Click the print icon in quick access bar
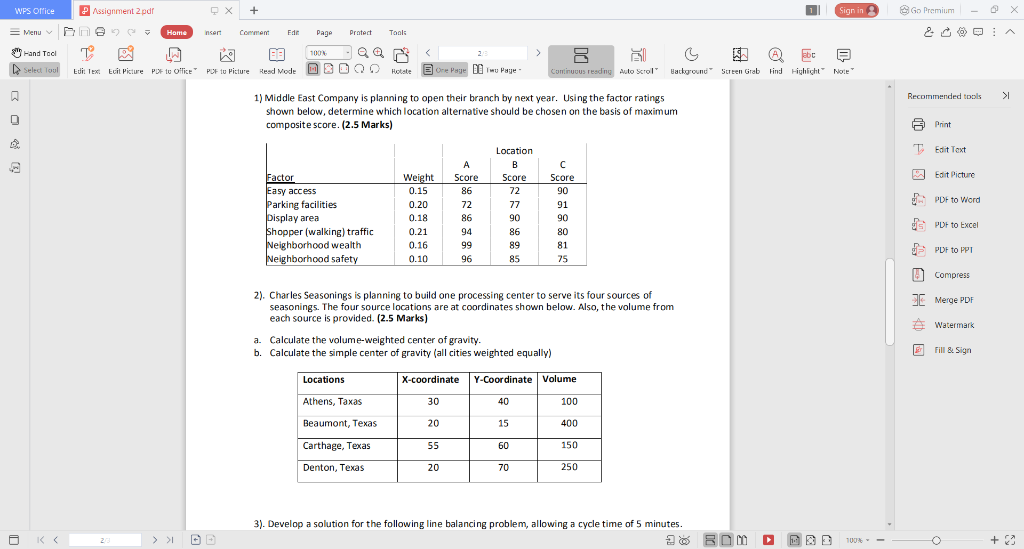The height and width of the screenshot is (549, 1024). click(x=100, y=32)
